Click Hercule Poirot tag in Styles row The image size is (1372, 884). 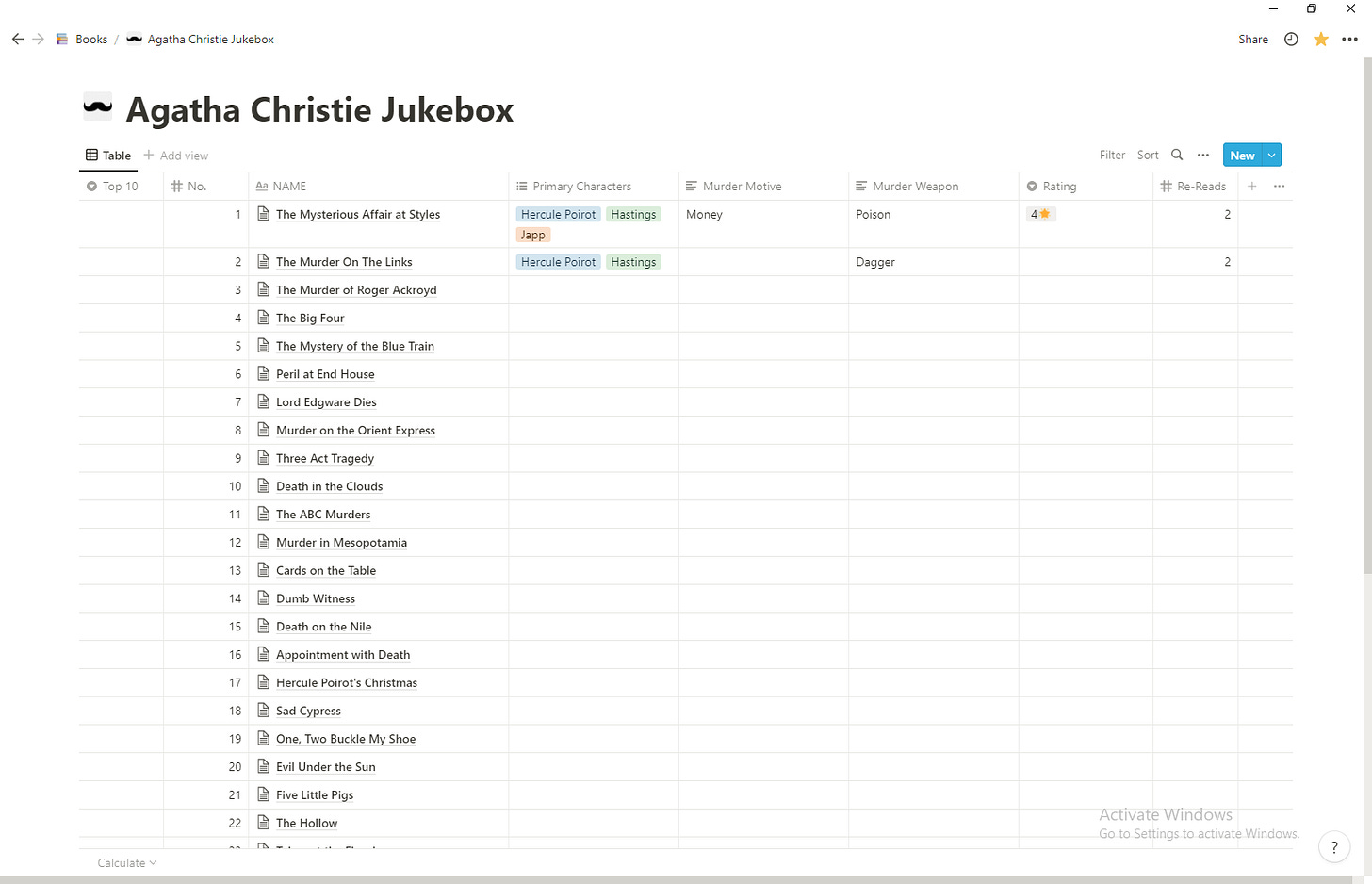coord(559,215)
